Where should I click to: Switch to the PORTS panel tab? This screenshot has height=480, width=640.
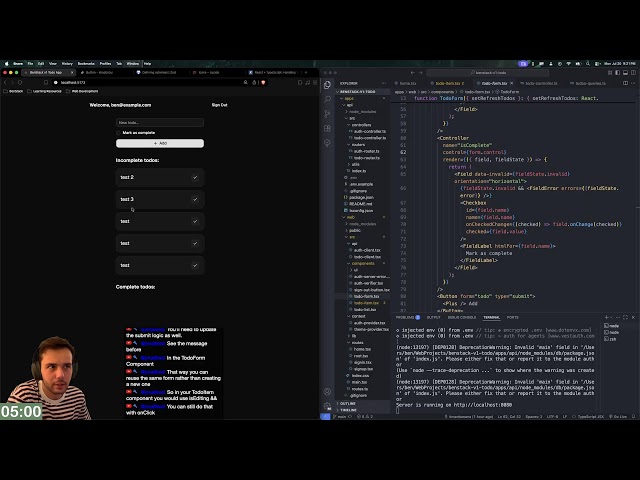tap(513, 317)
